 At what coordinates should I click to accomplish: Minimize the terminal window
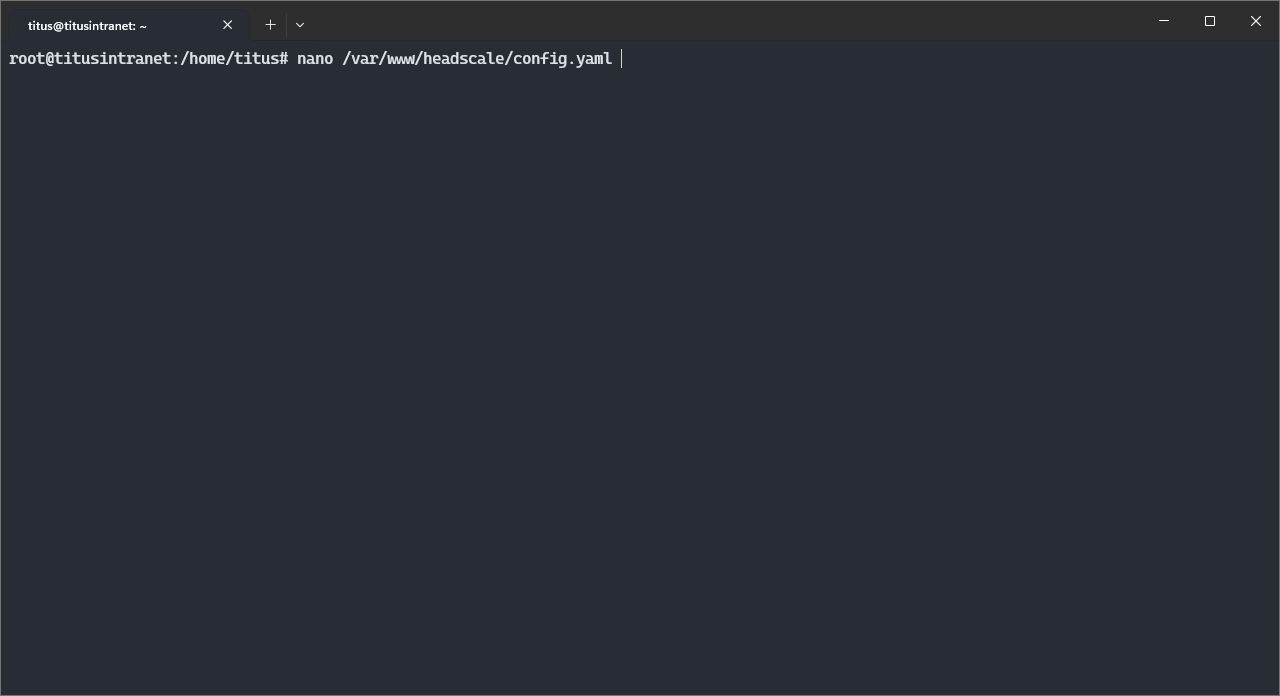point(1164,21)
